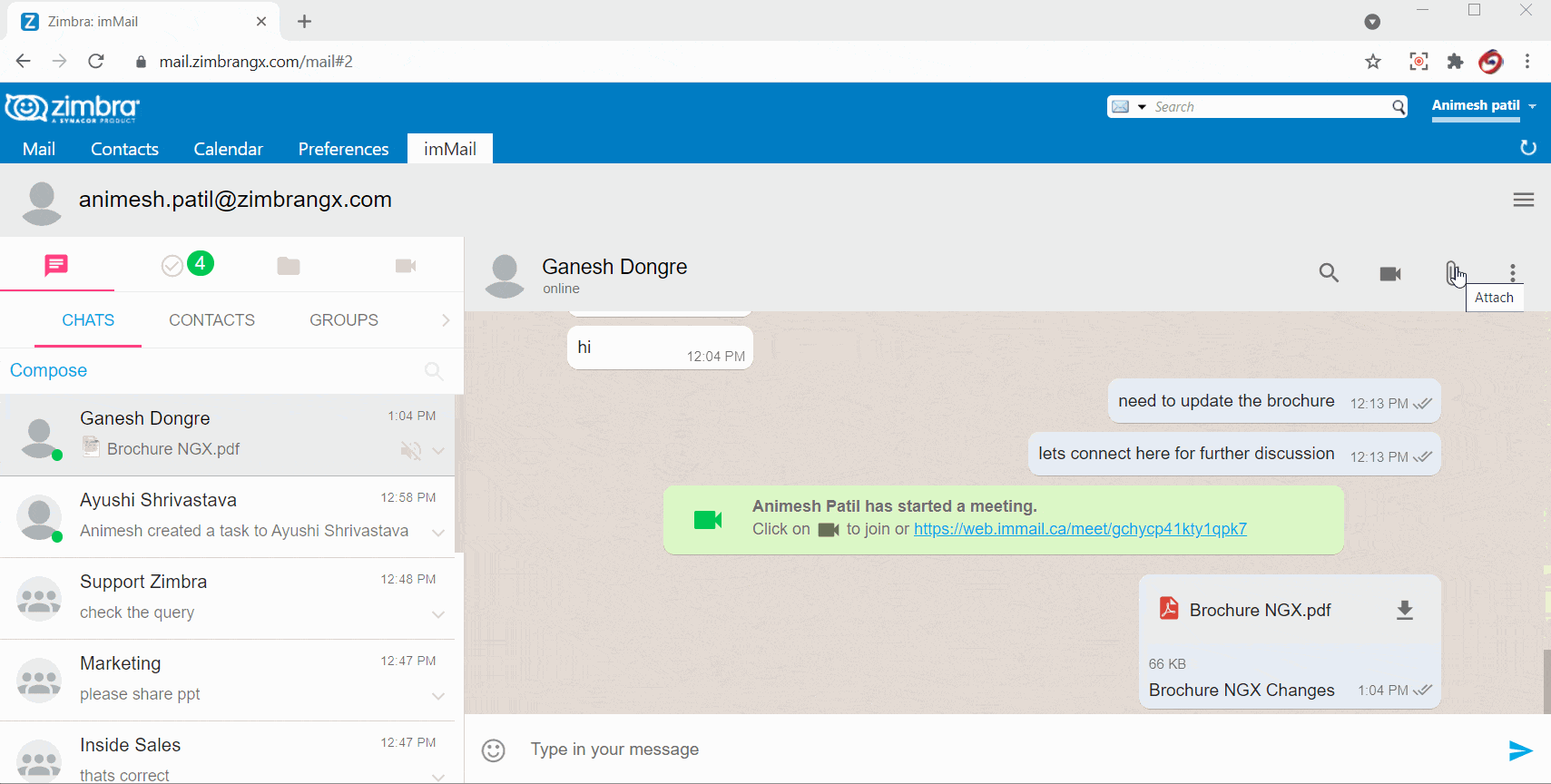Screen dimensions: 1551x784
Task: Start a video call with Ganesh Dongre
Action: [1389, 273]
